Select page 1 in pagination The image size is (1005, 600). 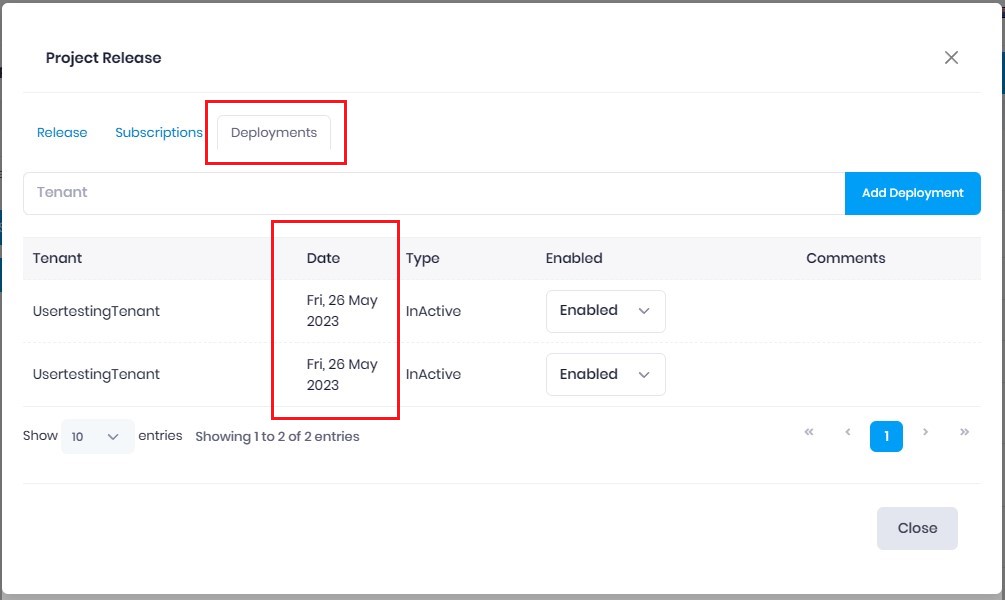pyautogui.click(x=886, y=436)
